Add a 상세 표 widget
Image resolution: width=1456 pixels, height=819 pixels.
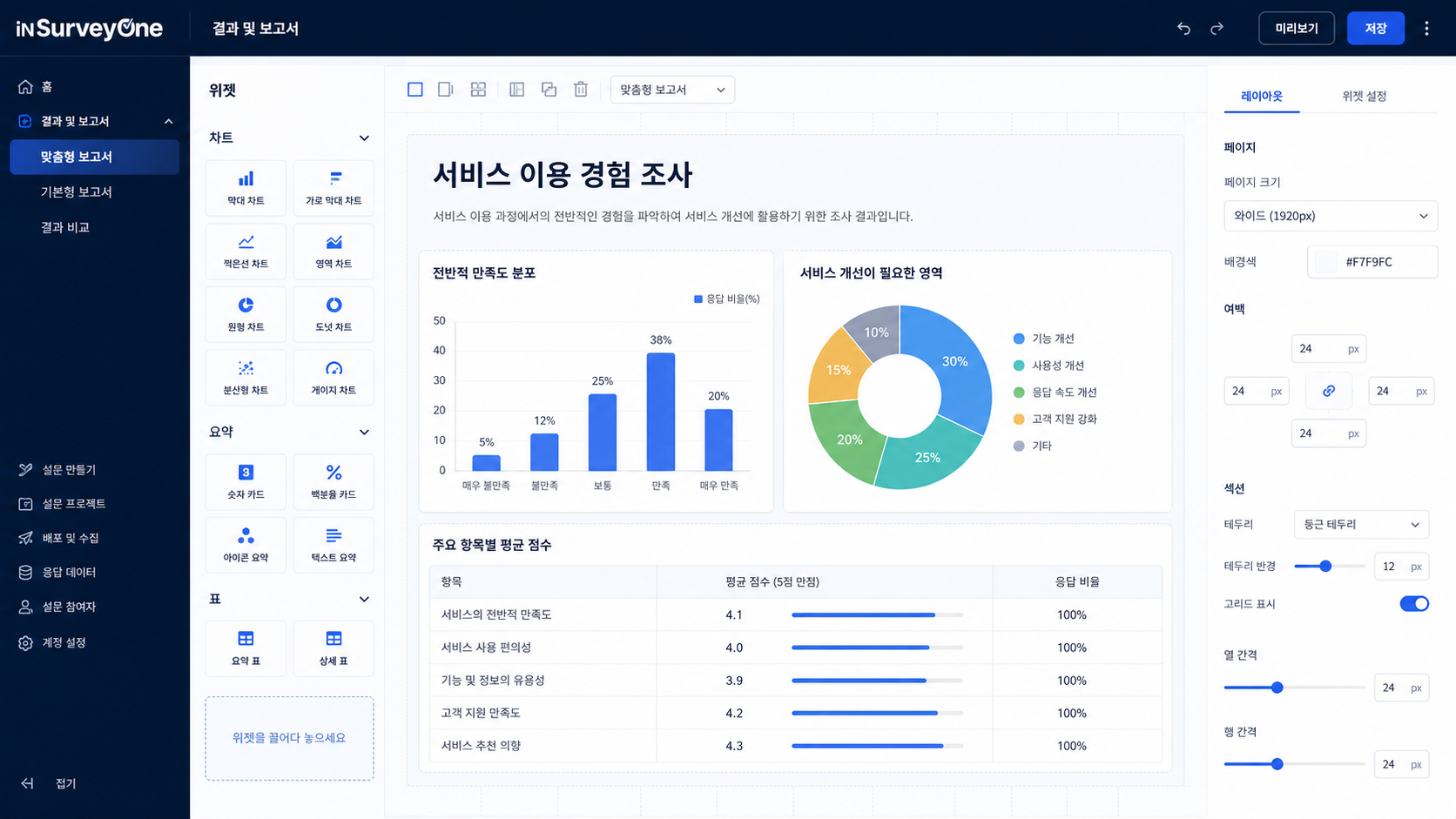[334, 648]
